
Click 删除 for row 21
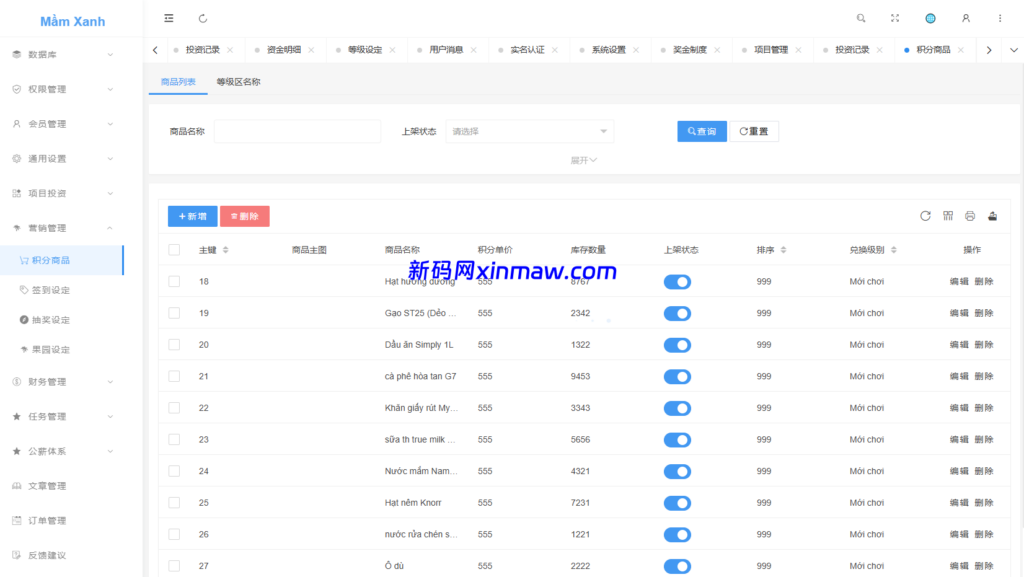pyautogui.click(x=984, y=377)
